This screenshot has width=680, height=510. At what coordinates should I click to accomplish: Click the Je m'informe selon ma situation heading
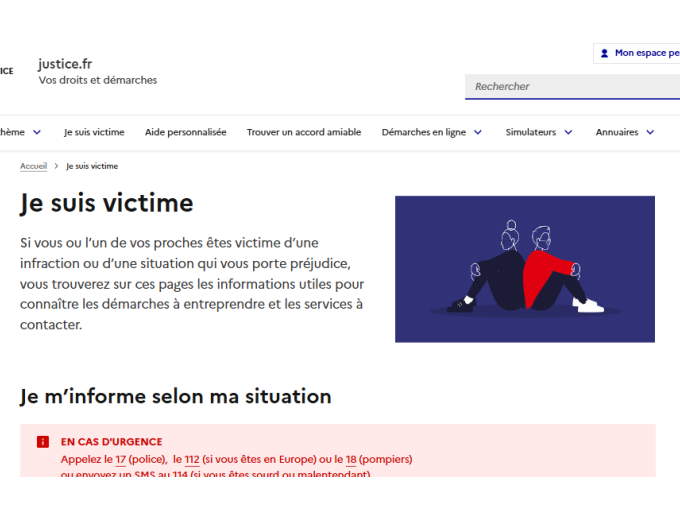click(x=176, y=396)
